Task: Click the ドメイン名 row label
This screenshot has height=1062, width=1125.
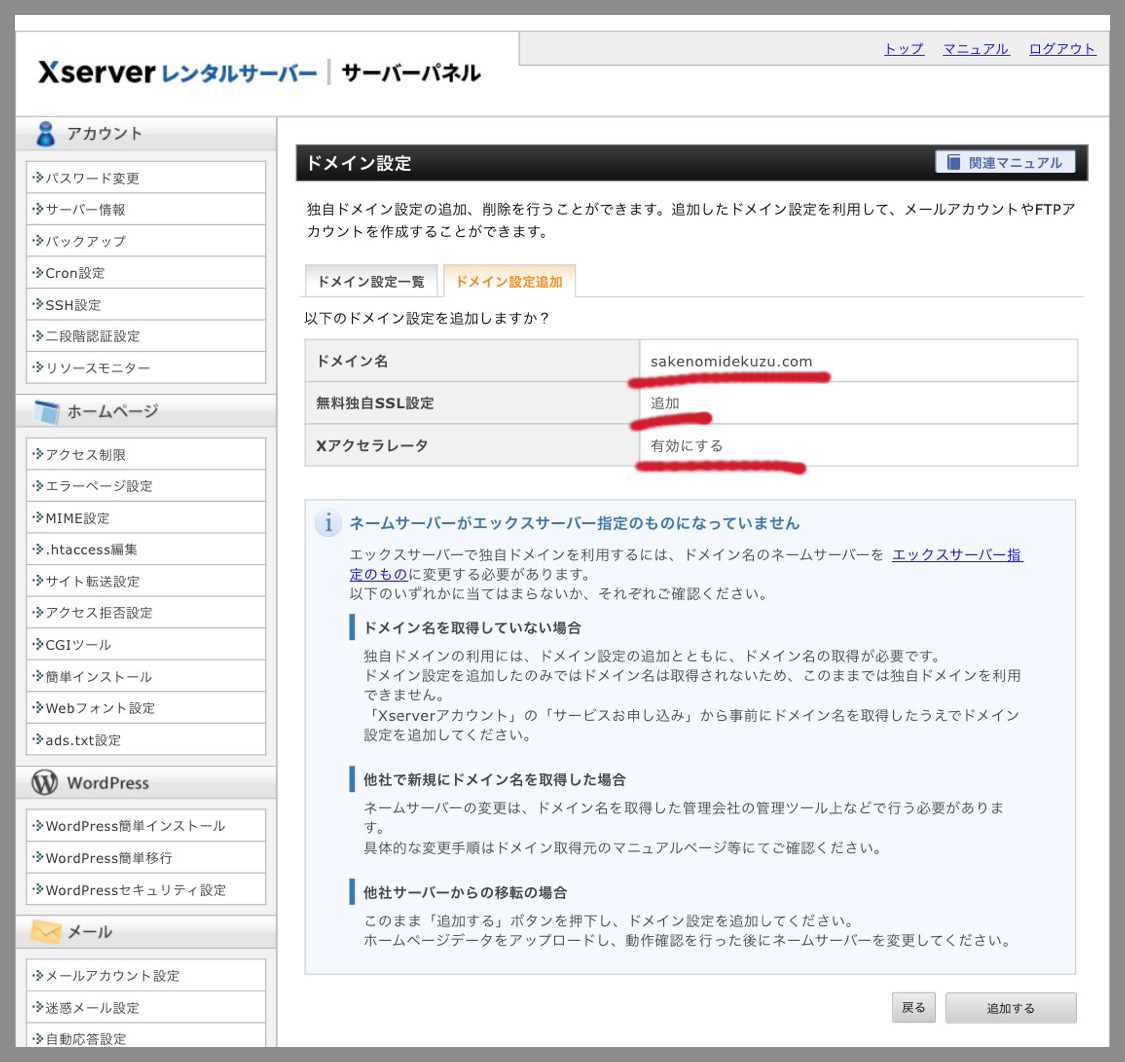Action: coord(352,361)
